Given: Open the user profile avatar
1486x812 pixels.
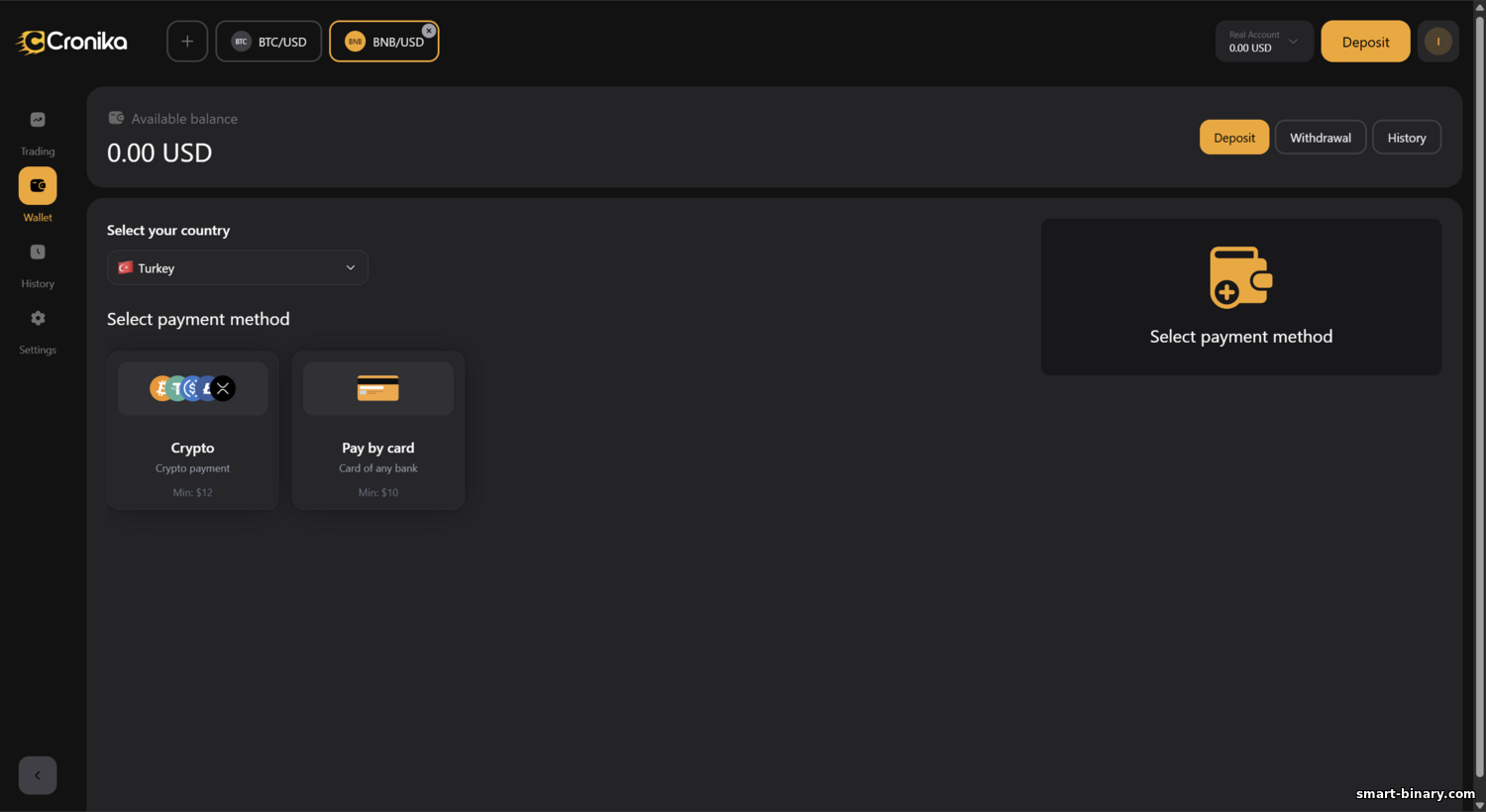Looking at the screenshot, I should (x=1437, y=42).
